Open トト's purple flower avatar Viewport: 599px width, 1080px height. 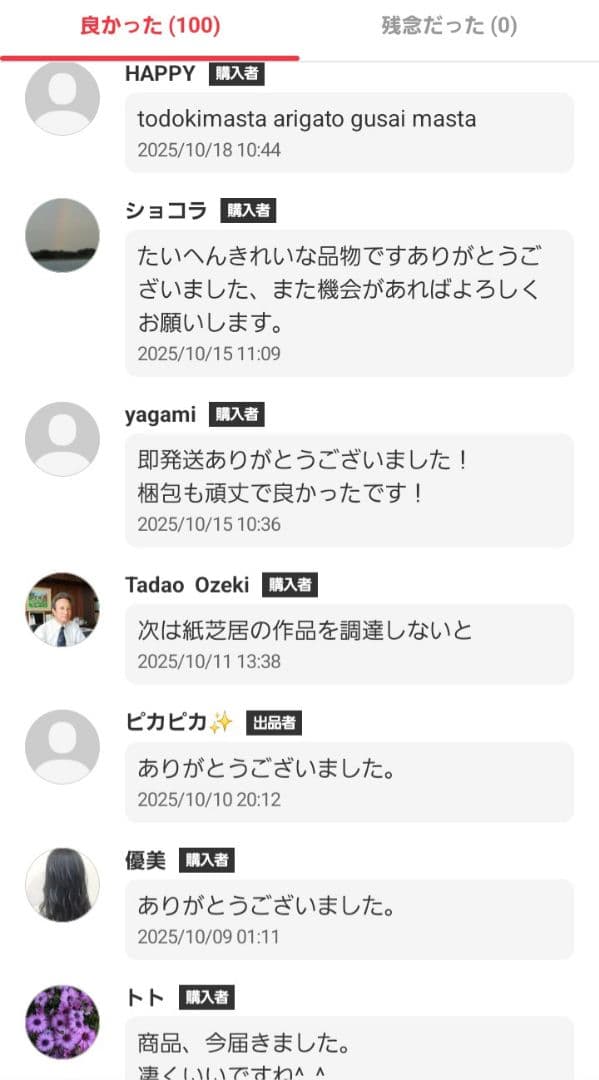pos(64,1022)
